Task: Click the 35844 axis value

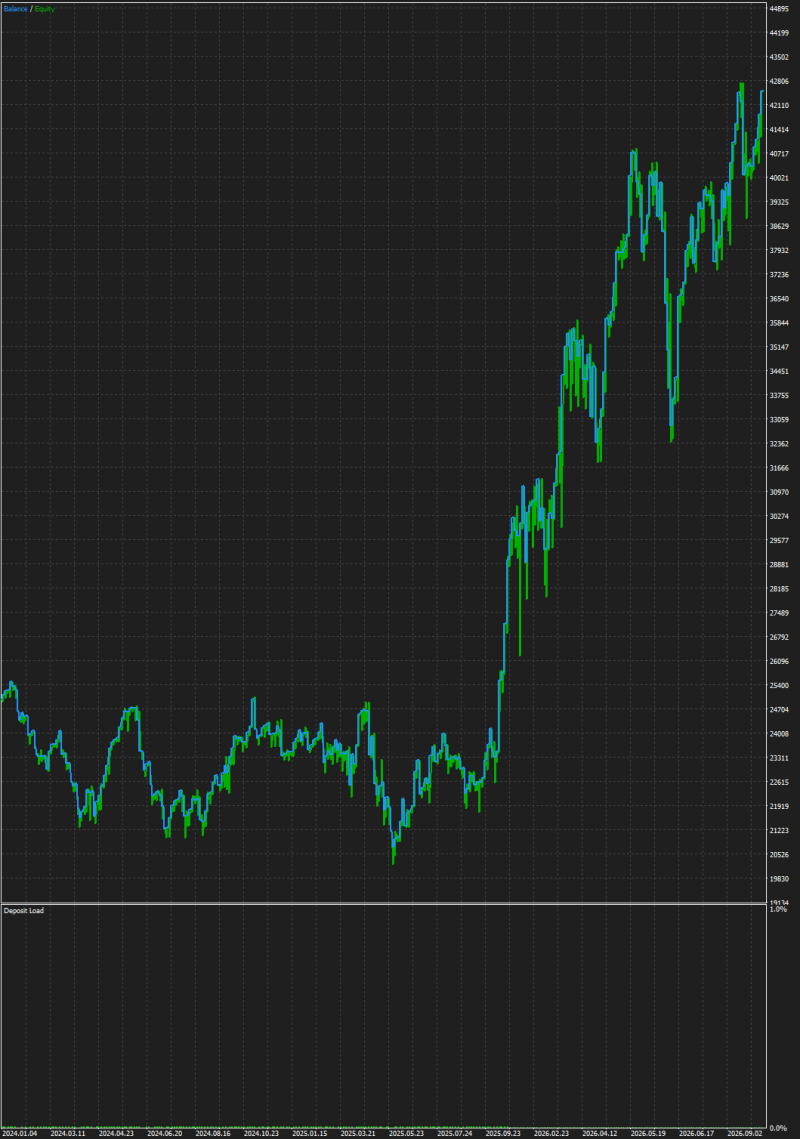Action: (779, 323)
